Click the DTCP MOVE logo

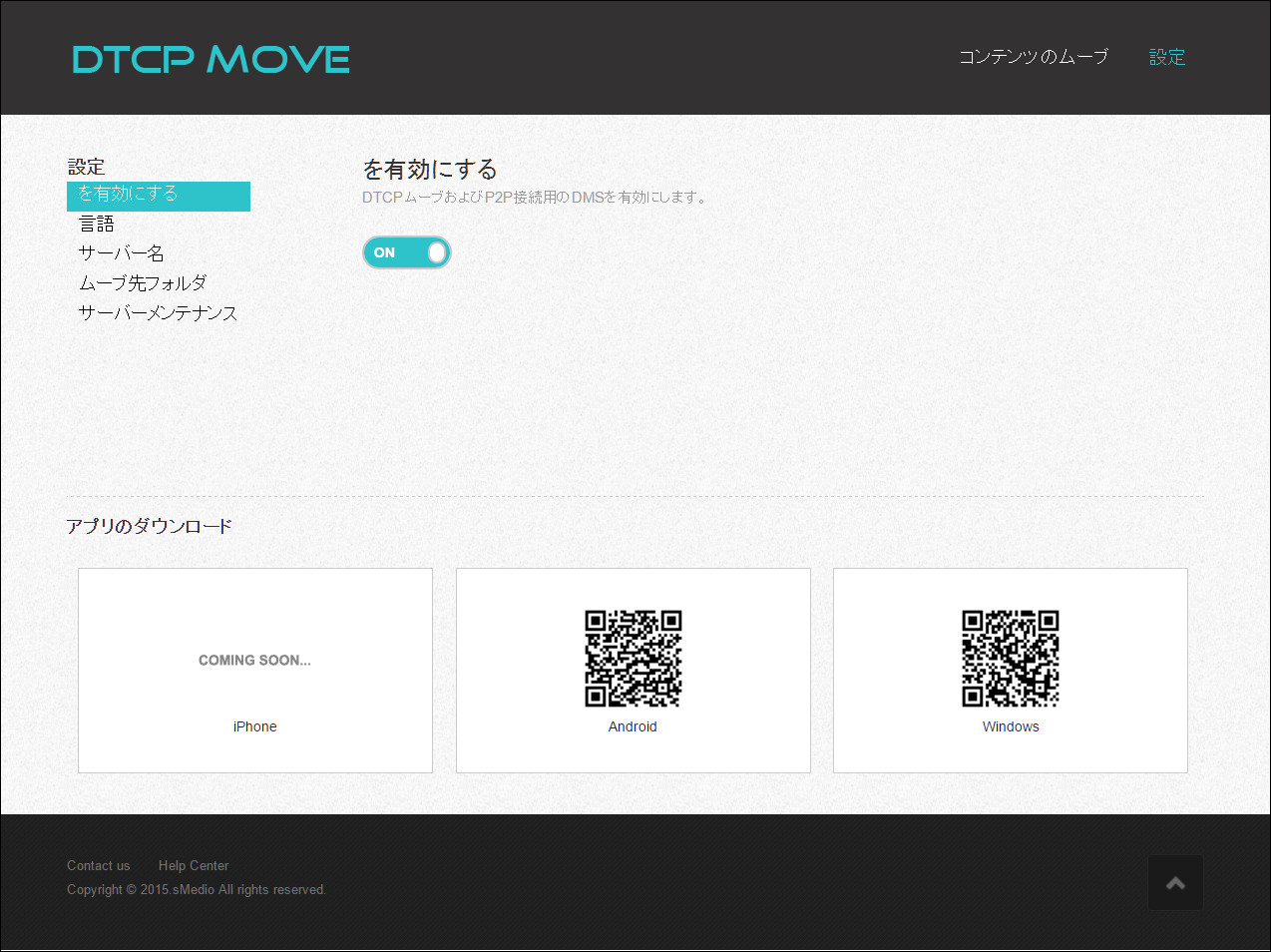[x=210, y=60]
